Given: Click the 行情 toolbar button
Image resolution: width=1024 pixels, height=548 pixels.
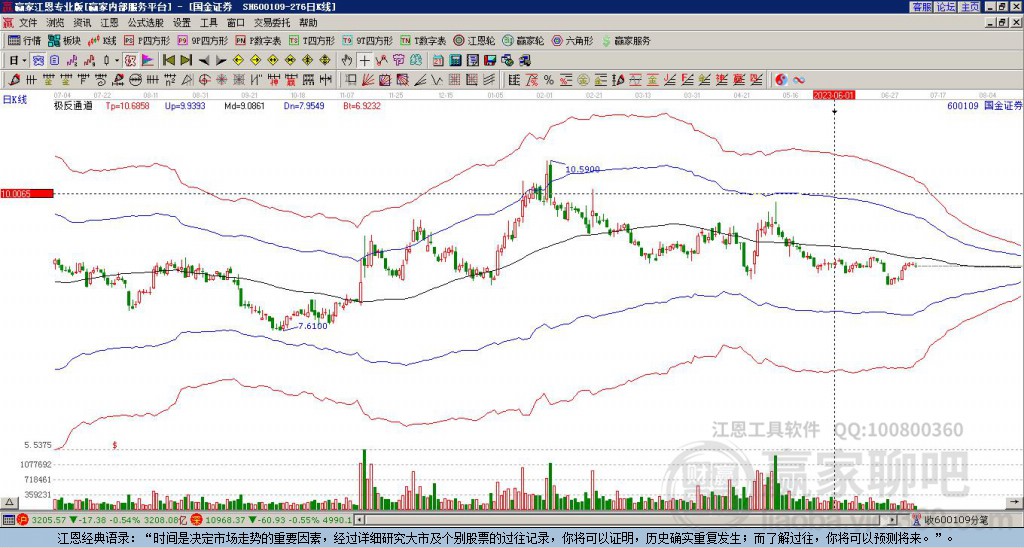Looking at the screenshot, I should tap(25, 40).
